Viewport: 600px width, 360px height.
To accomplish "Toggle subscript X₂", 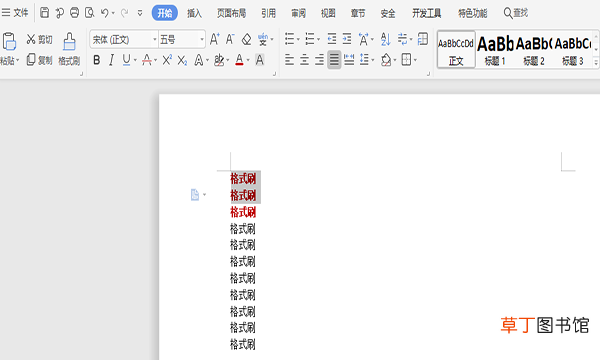I will pos(182,60).
